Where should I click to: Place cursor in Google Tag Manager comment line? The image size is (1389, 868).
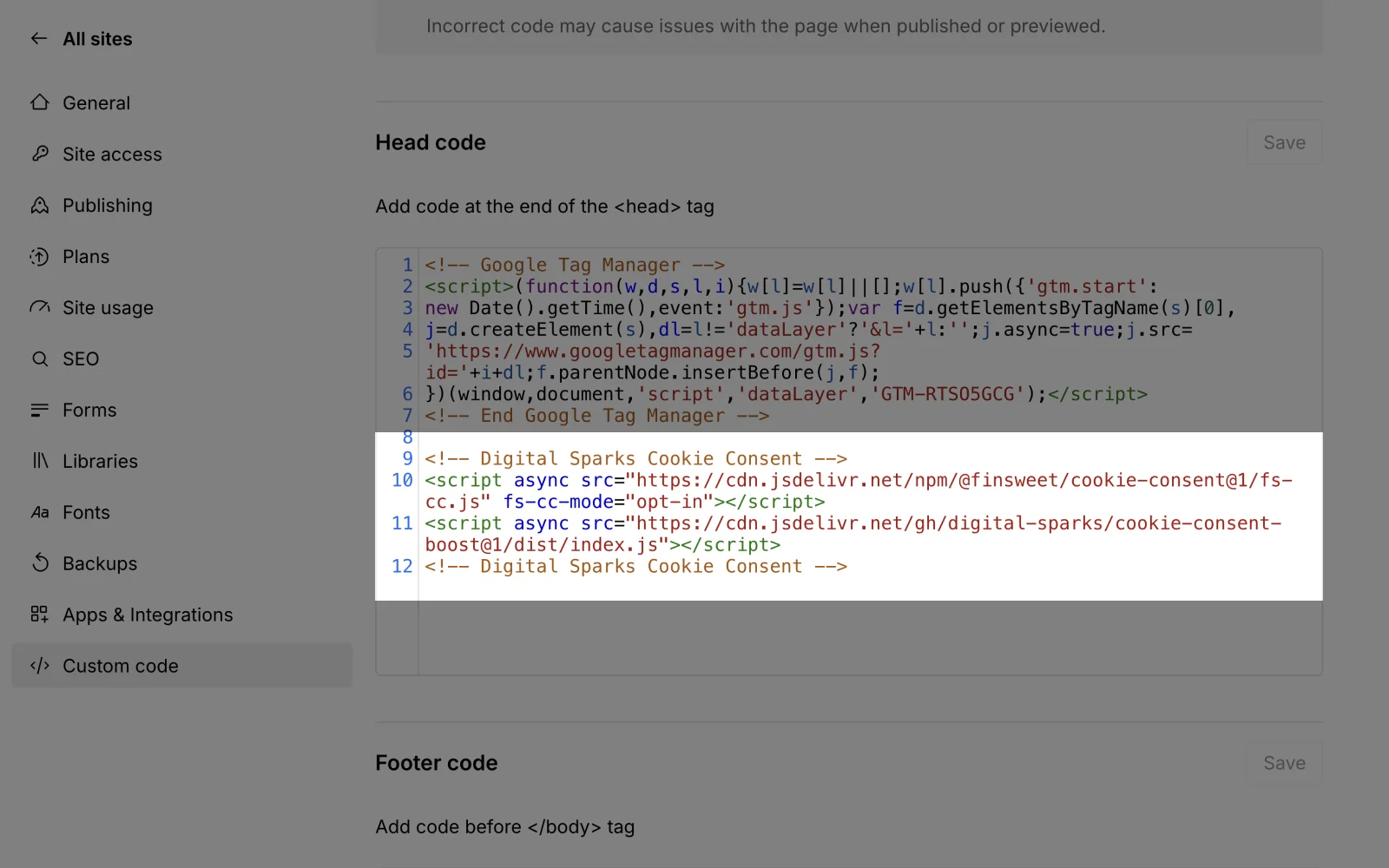pyautogui.click(x=575, y=265)
